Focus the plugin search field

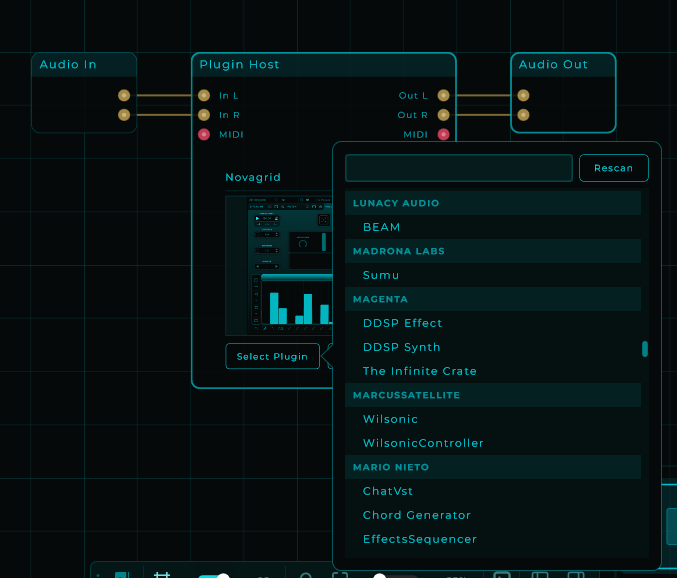tap(459, 168)
